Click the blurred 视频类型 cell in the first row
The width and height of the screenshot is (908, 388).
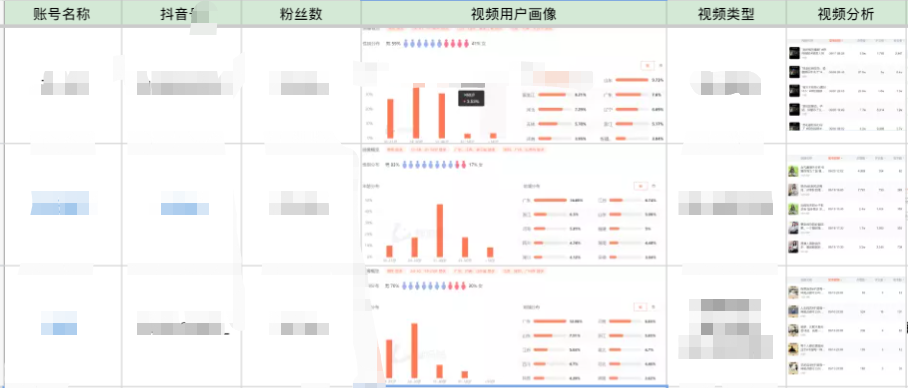(726, 85)
